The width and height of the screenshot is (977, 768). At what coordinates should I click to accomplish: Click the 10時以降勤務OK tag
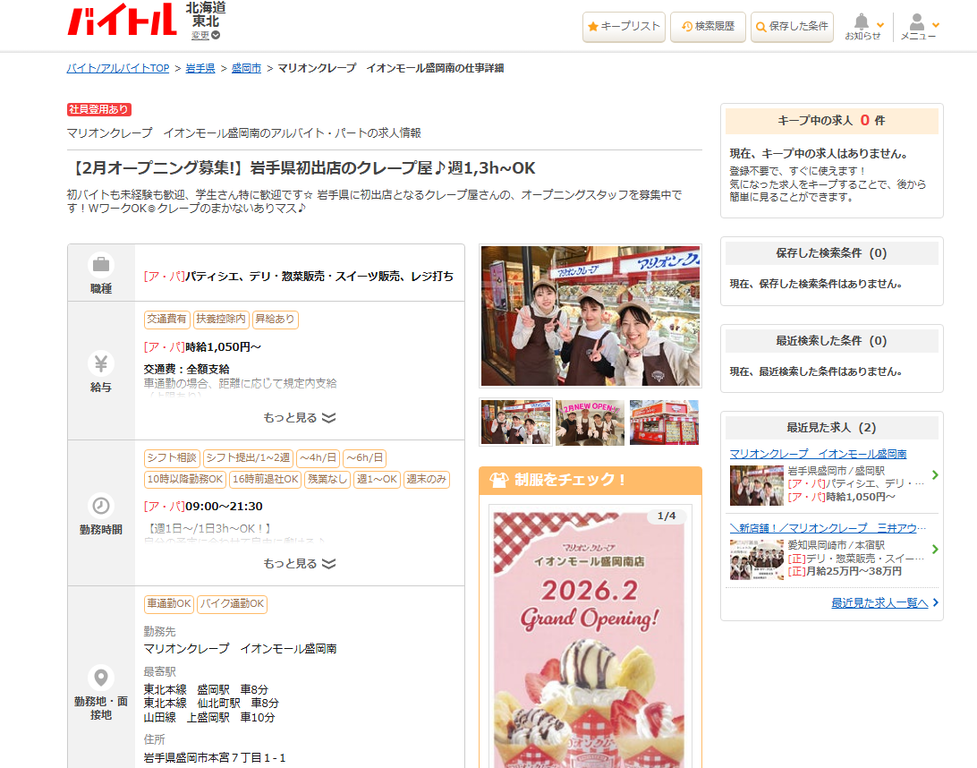click(184, 480)
